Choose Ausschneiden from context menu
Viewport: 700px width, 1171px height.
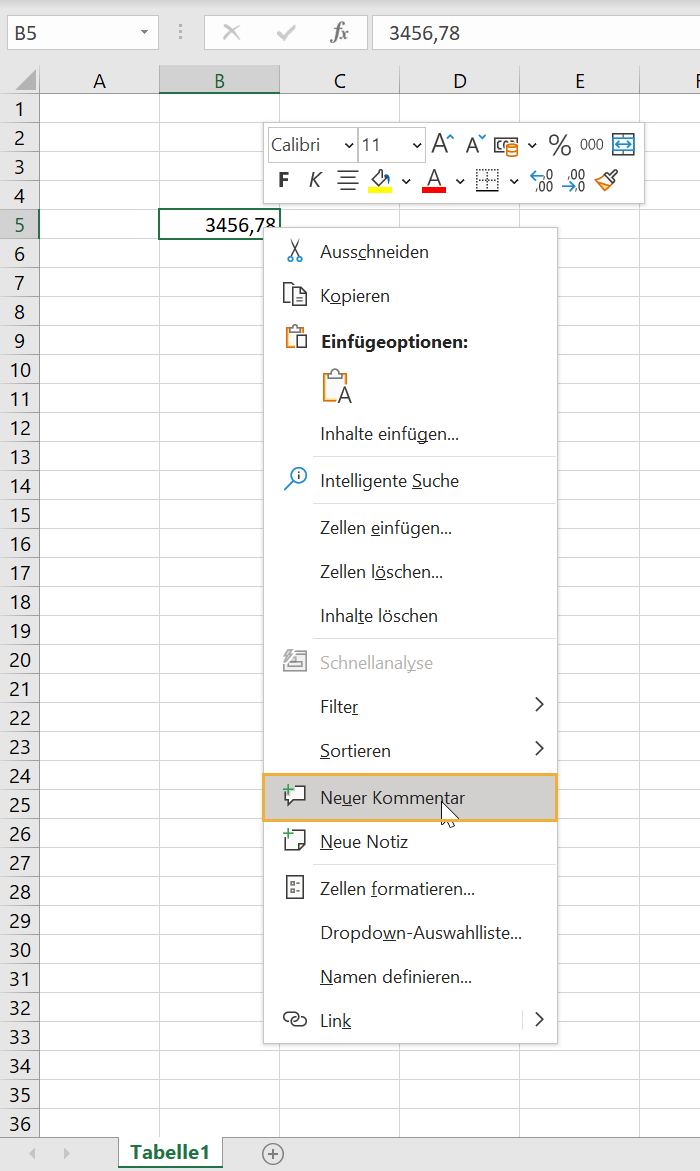pos(410,252)
